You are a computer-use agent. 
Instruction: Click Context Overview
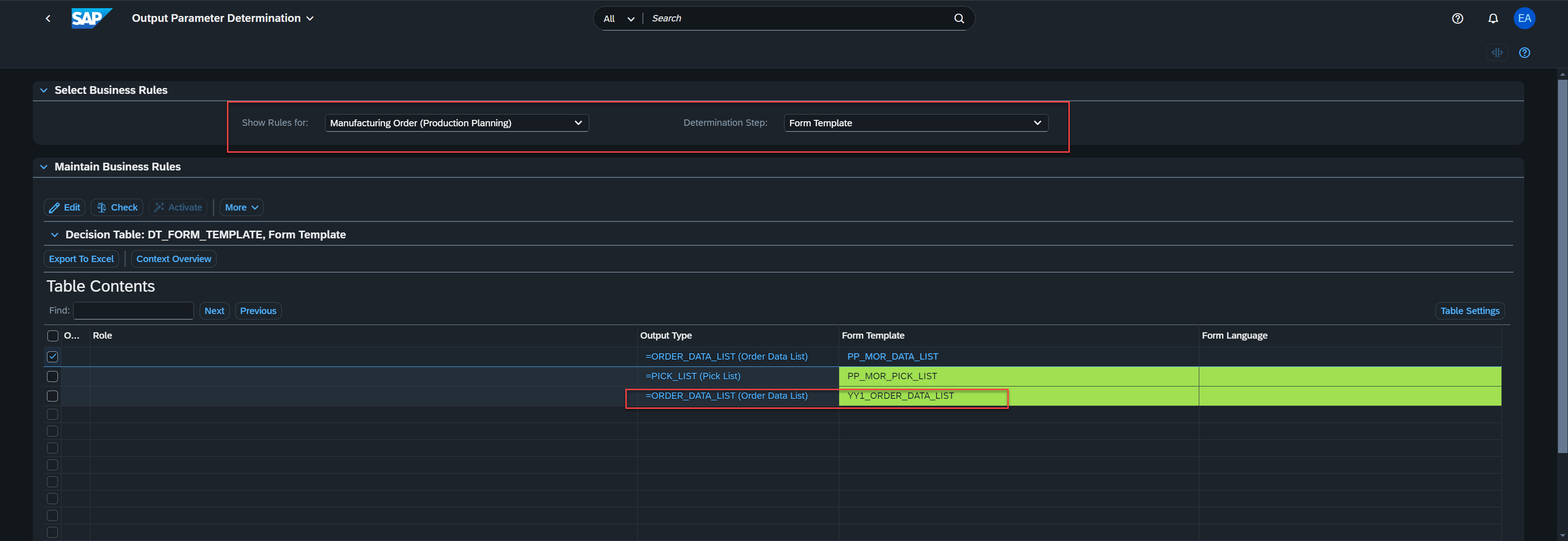[174, 259]
